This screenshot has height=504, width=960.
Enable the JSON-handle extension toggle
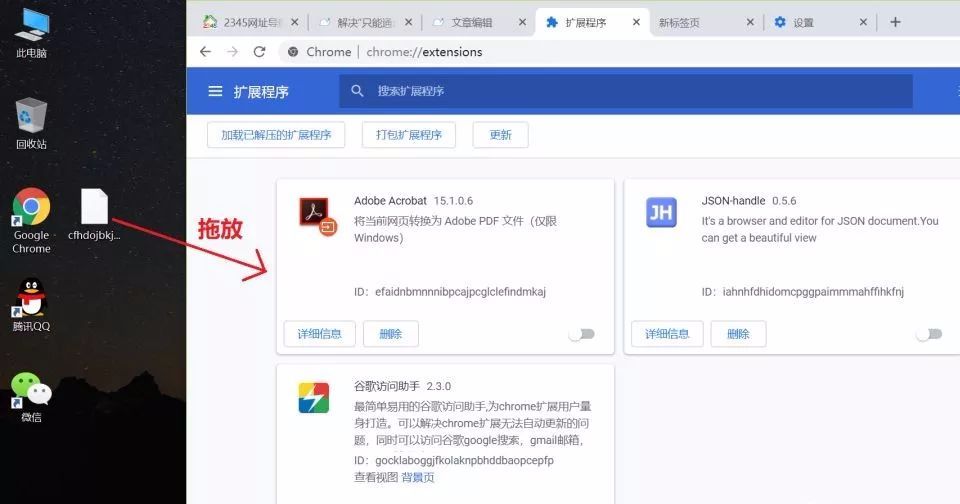929,334
